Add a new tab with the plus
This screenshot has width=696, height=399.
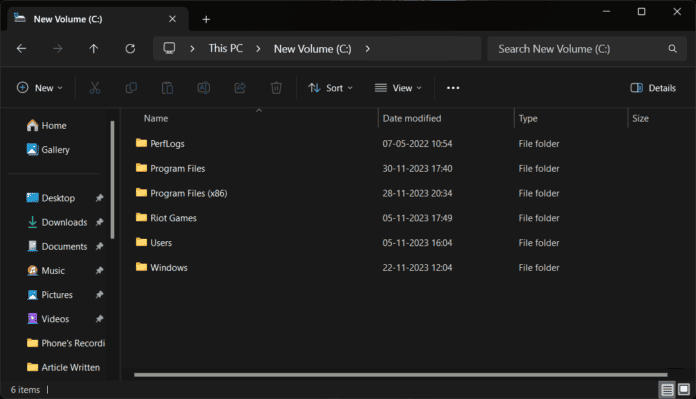coord(206,19)
